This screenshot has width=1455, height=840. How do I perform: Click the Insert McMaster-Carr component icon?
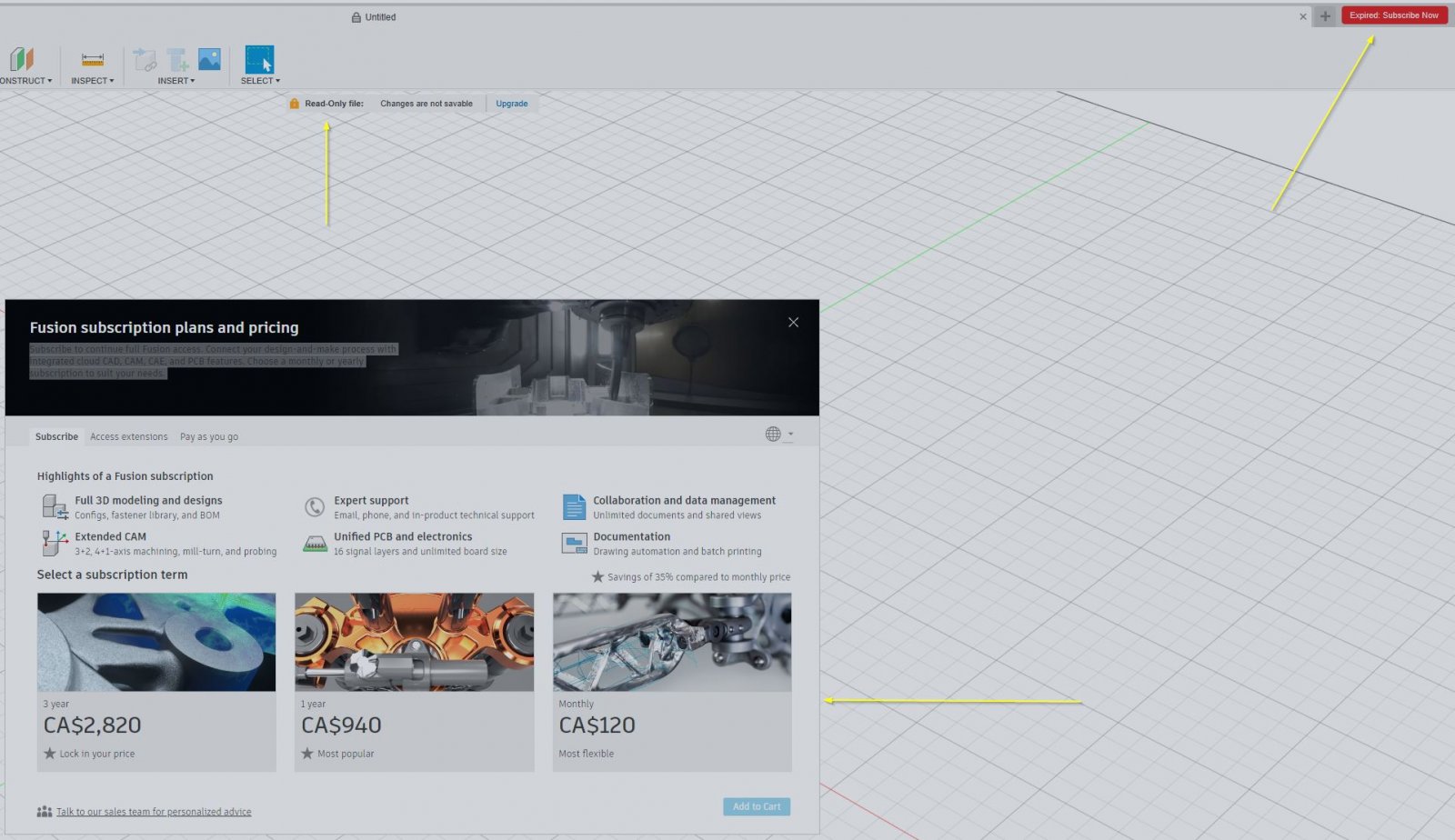[x=178, y=60]
